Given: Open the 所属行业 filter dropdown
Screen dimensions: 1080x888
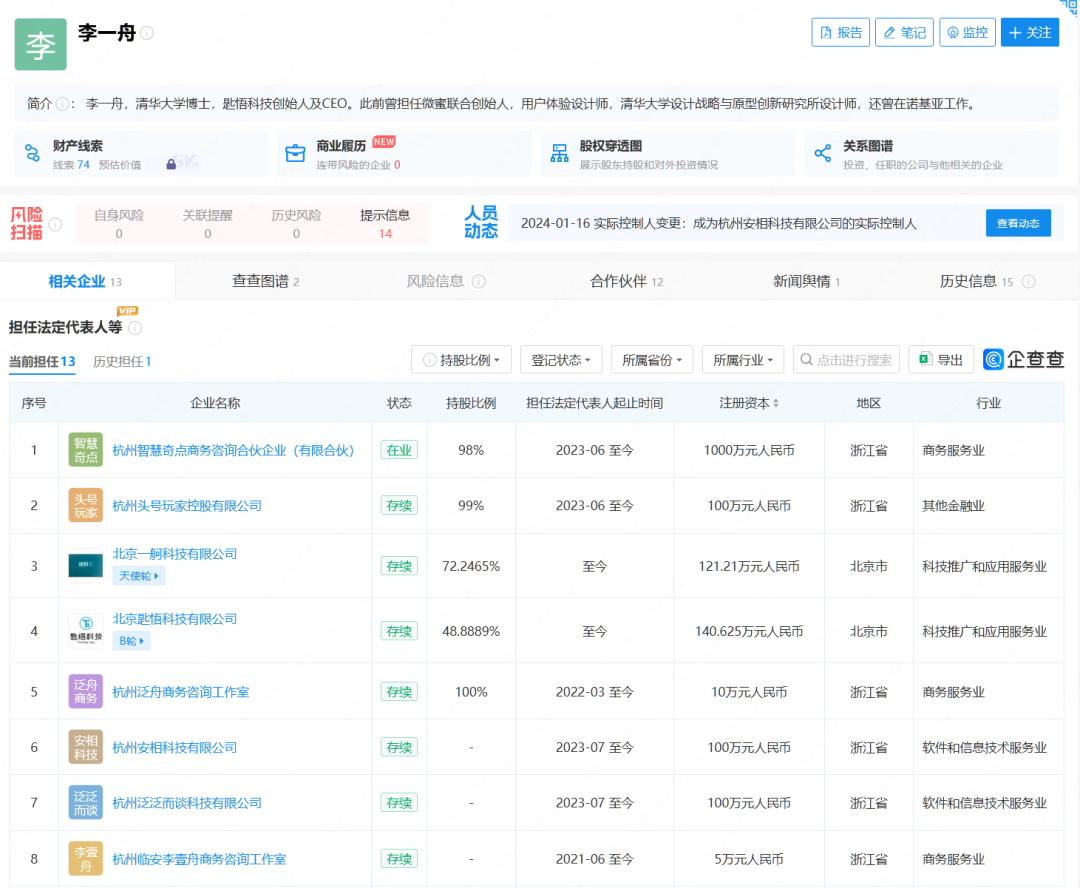Looking at the screenshot, I should tap(742, 360).
